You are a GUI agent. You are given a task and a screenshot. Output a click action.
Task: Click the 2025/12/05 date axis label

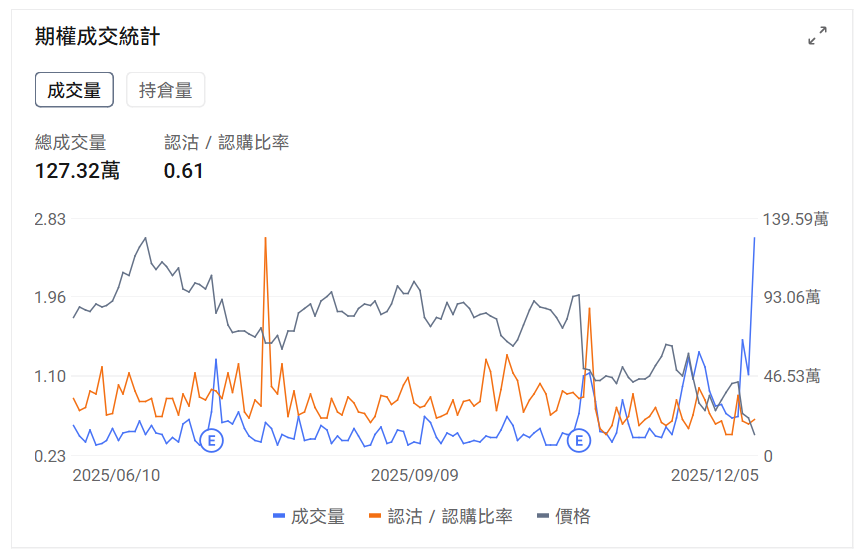(x=714, y=475)
